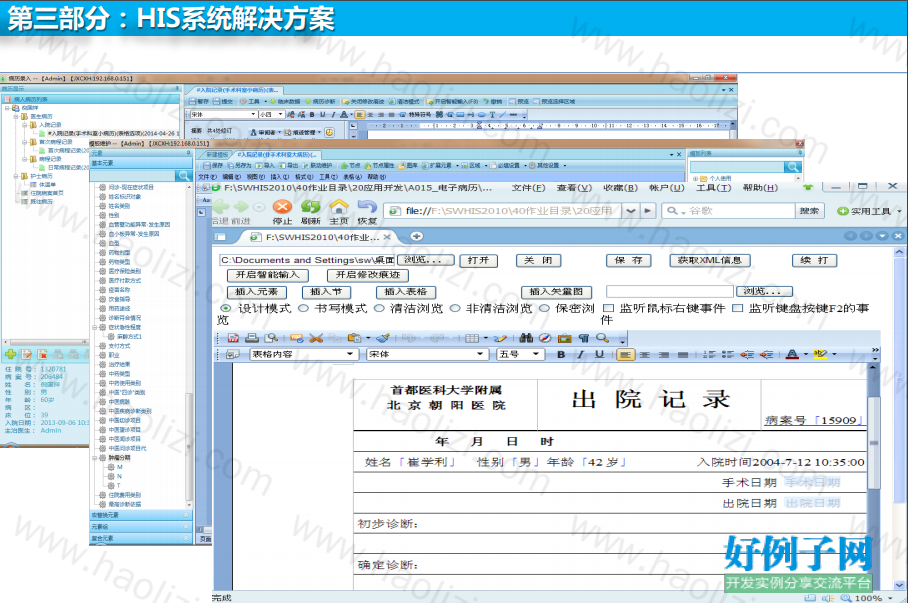Toggle Underline in the discharge record editor
The width and height of the screenshot is (908, 603).
599,354
